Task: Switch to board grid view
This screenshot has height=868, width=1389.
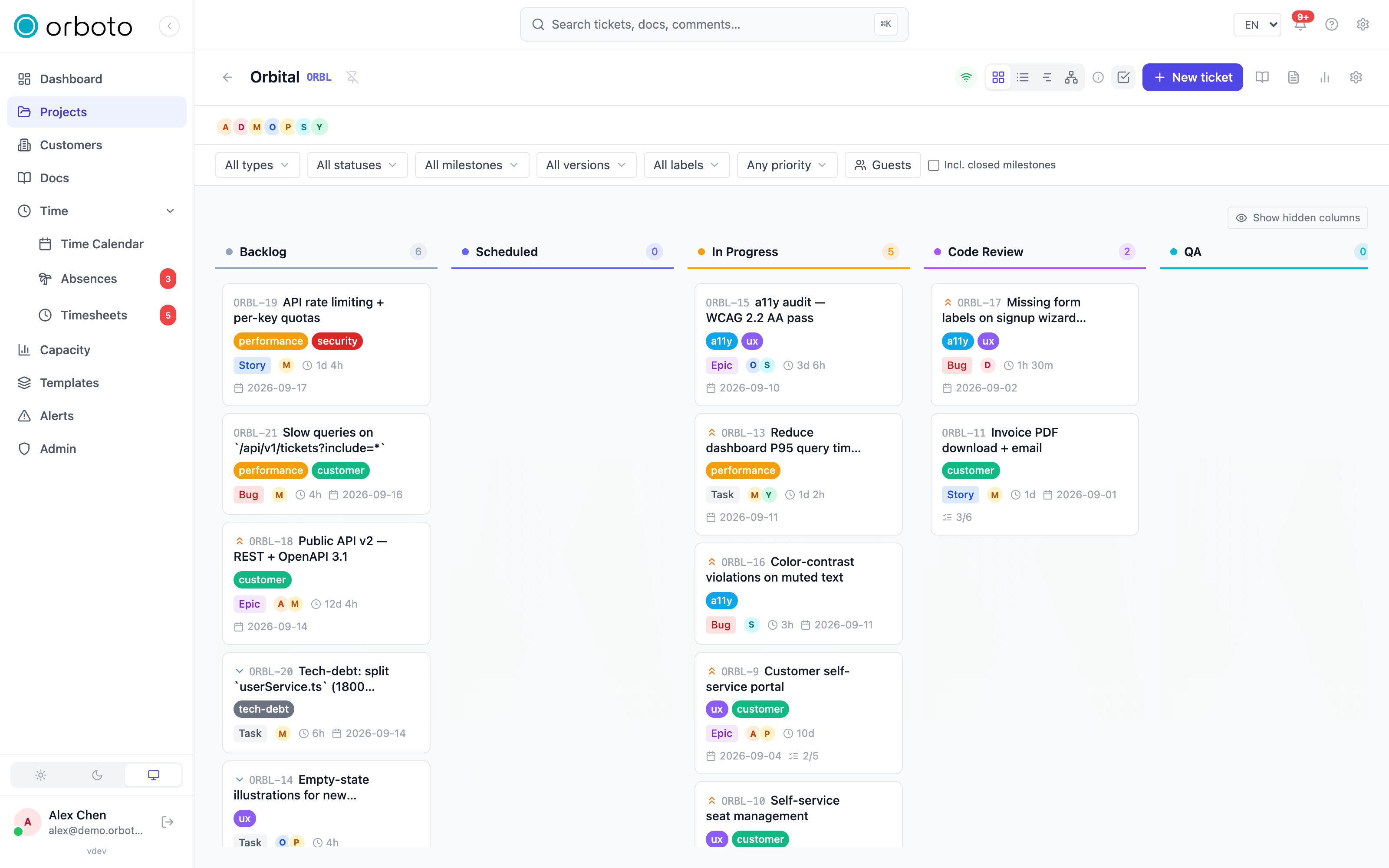Action: 998,77
